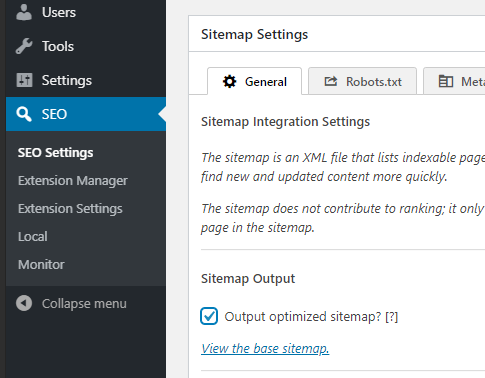Viewport: 485px width, 378px height.
Task: Click the Collapse menu arrow icon
Action: [x=24, y=303]
